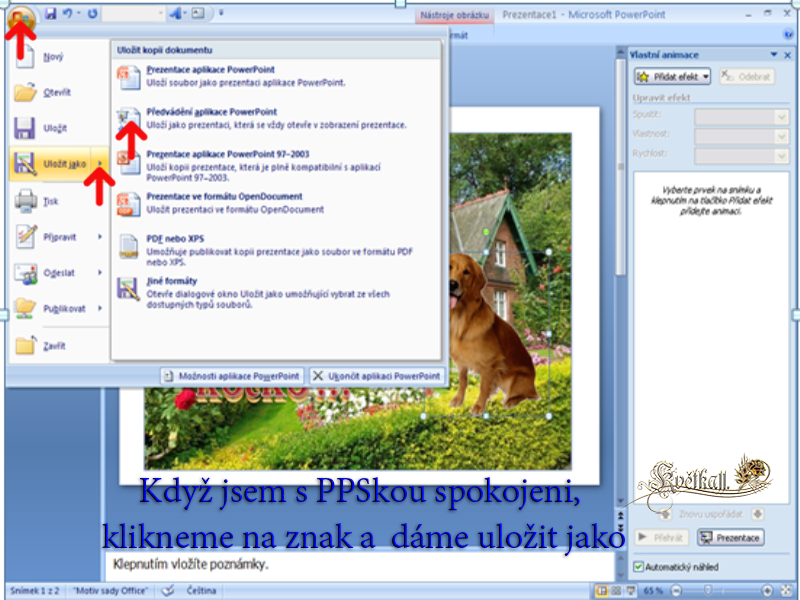
Task: Open Možnosti aplikace PowerPoint
Action: (232, 376)
